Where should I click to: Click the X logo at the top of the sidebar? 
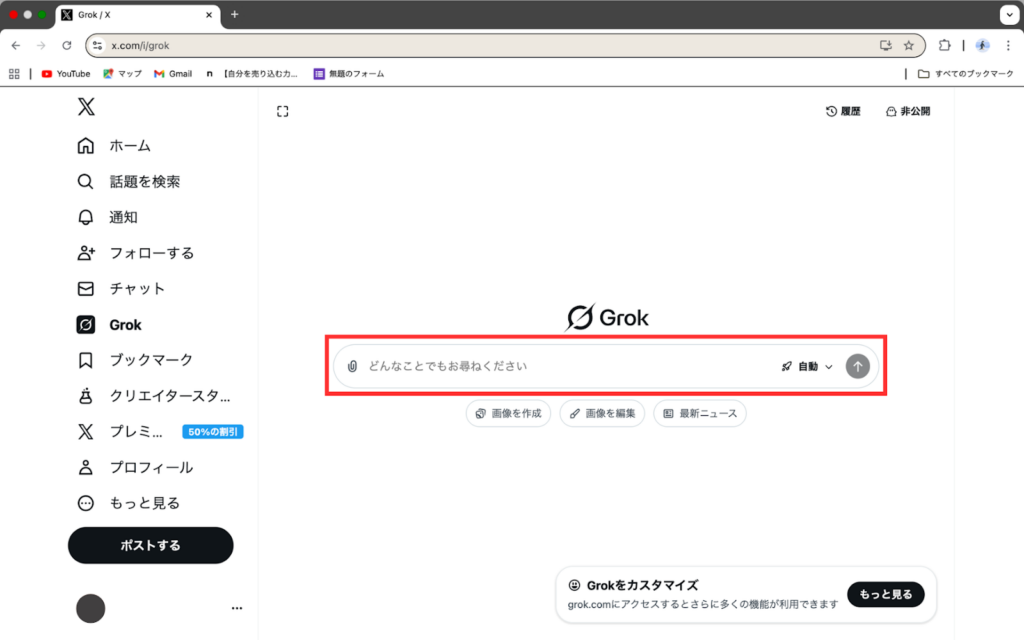pyautogui.click(x=86, y=107)
